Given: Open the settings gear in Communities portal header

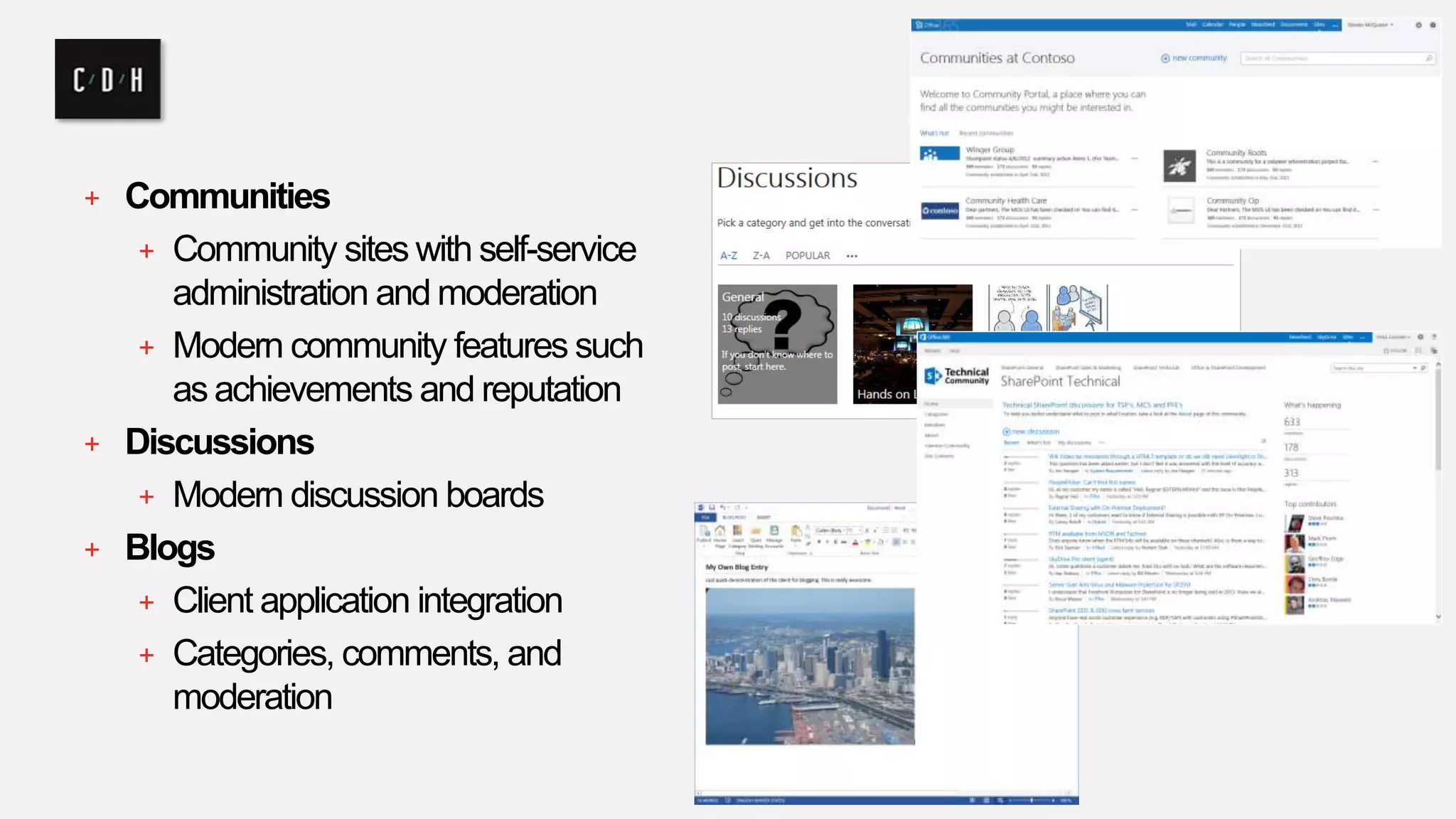Looking at the screenshot, I should (1418, 25).
